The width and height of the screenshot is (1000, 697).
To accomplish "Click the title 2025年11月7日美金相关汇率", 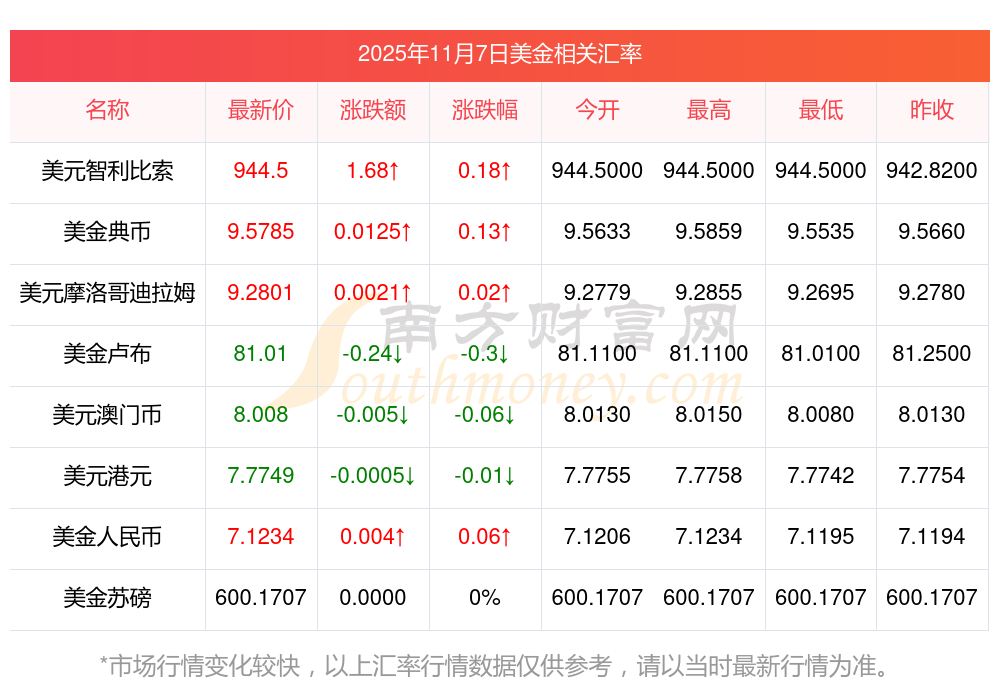I will pyautogui.click(x=499, y=54).
